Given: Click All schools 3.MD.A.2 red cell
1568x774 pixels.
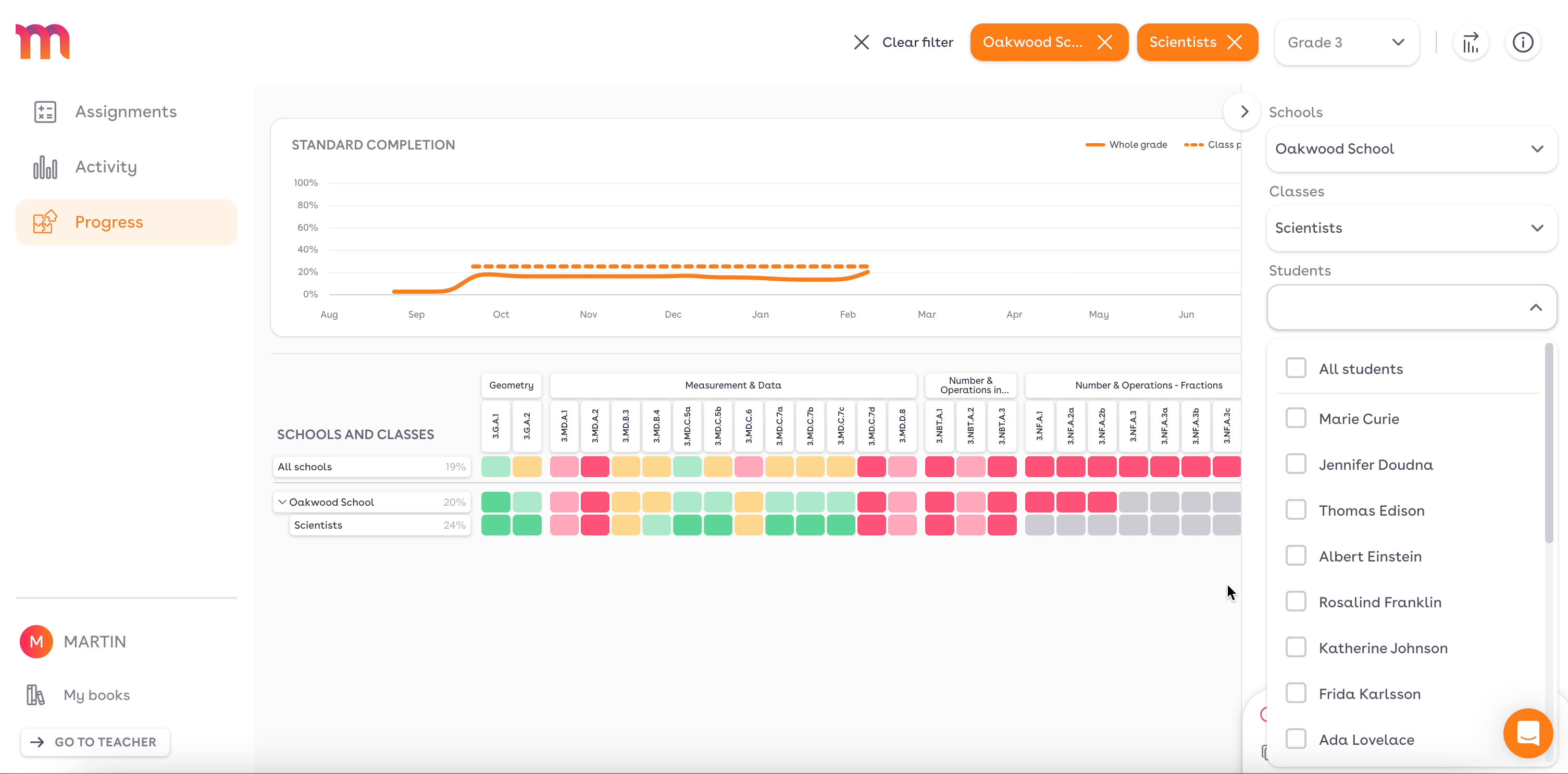Looking at the screenshot, I should [595, 467].
